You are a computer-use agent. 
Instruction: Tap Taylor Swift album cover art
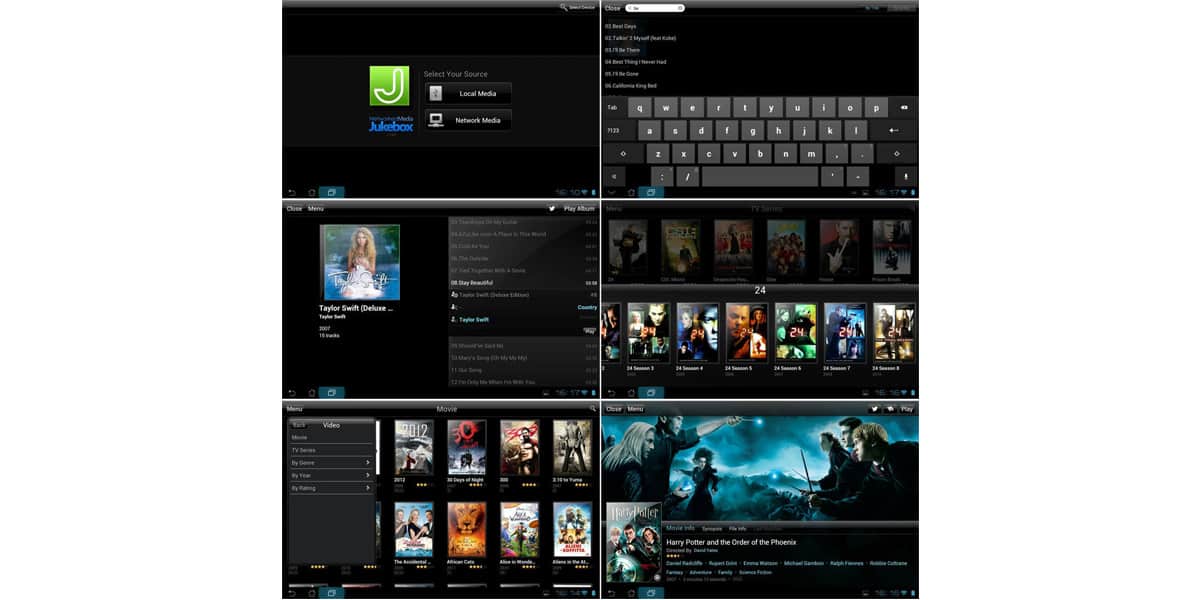point(360,262)
